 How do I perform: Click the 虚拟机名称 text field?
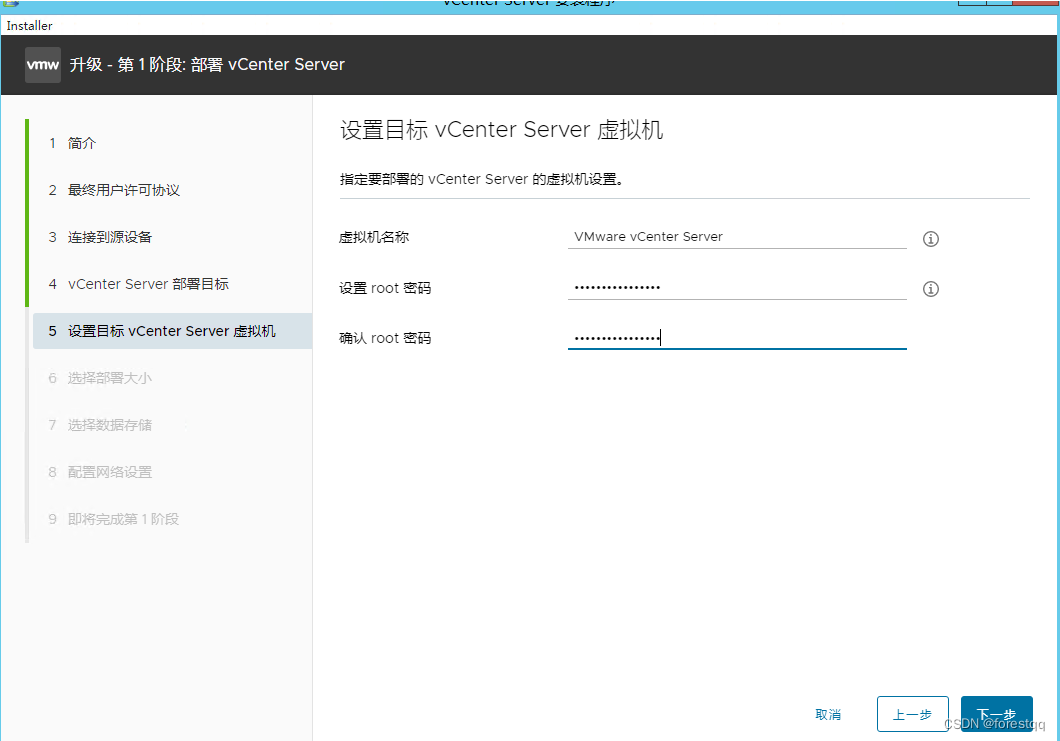point(737,237)
